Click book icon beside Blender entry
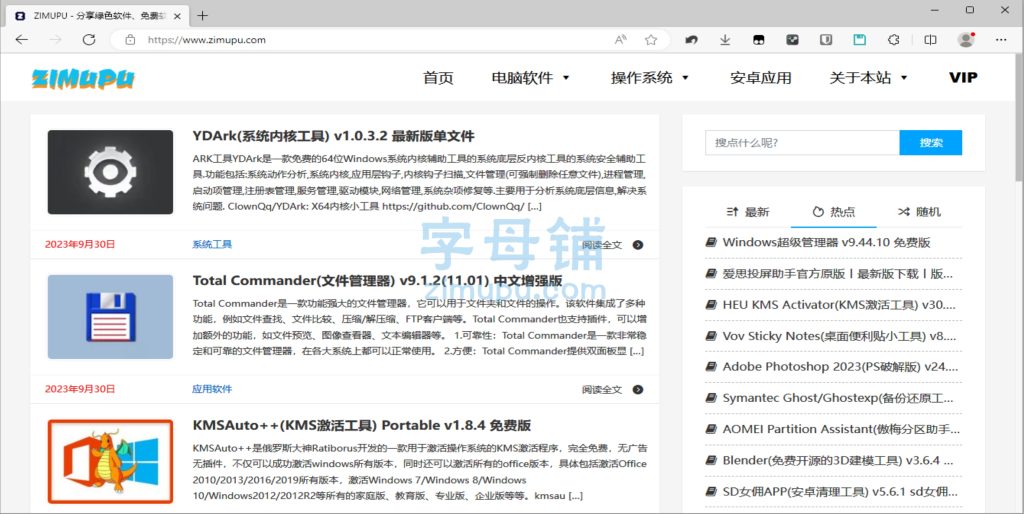The image size is (1024, 514). [x=711, y=460]
